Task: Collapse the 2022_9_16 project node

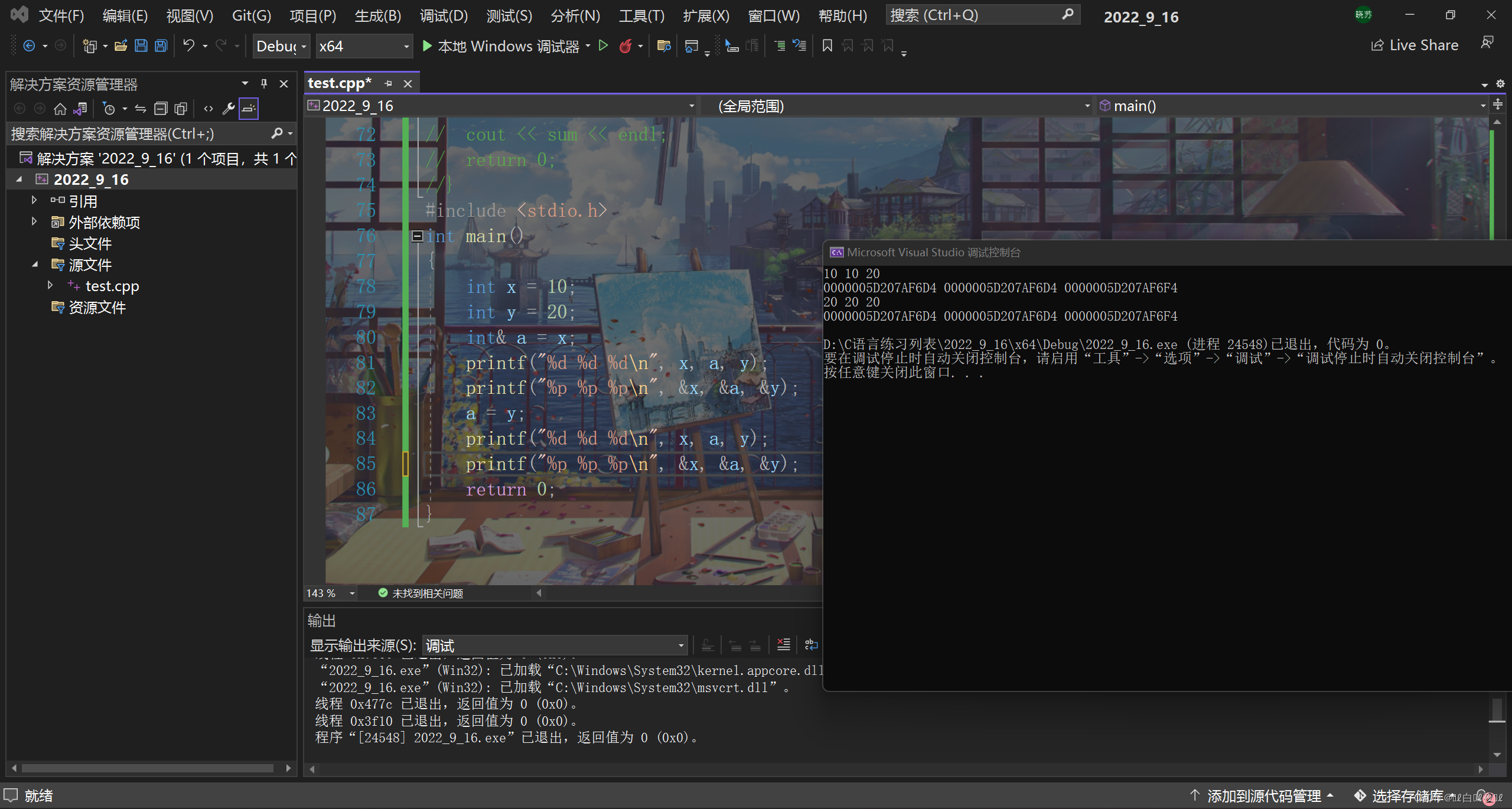Action: point(19,179)
